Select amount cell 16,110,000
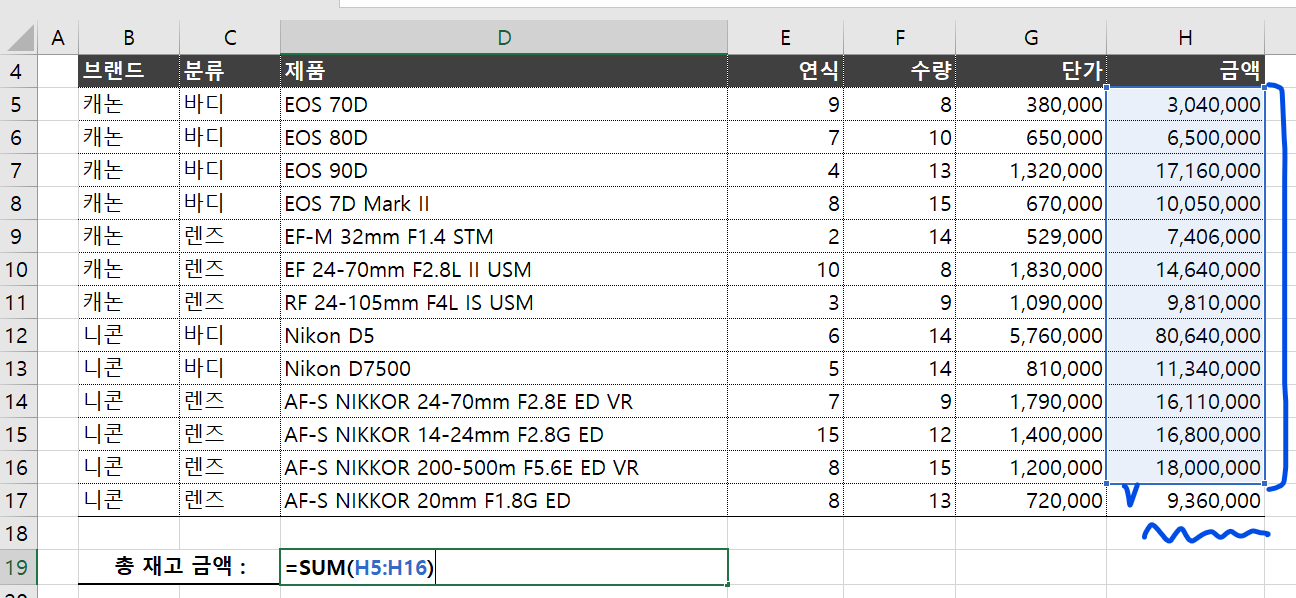Image resolution: width=1296 pixels, height=598 pixels. click(1185, 401)
